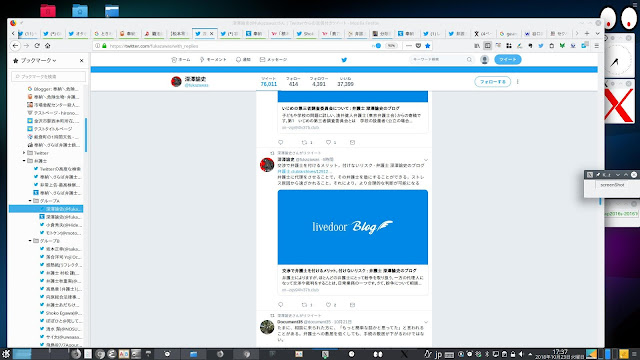Open Firefox hamburger menu

click(x=596, y=46)
